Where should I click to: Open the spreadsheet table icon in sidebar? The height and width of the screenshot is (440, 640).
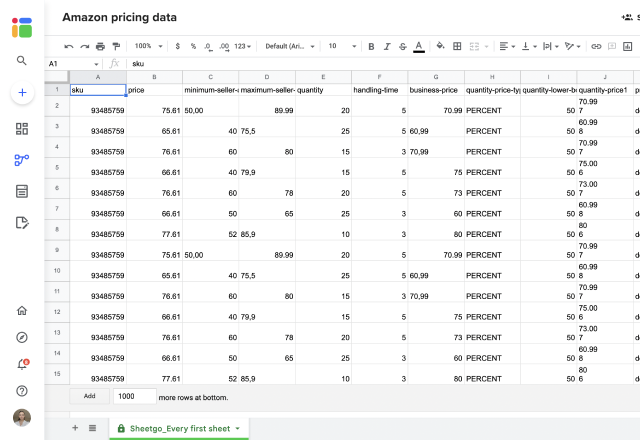click(x=22, y=191)
